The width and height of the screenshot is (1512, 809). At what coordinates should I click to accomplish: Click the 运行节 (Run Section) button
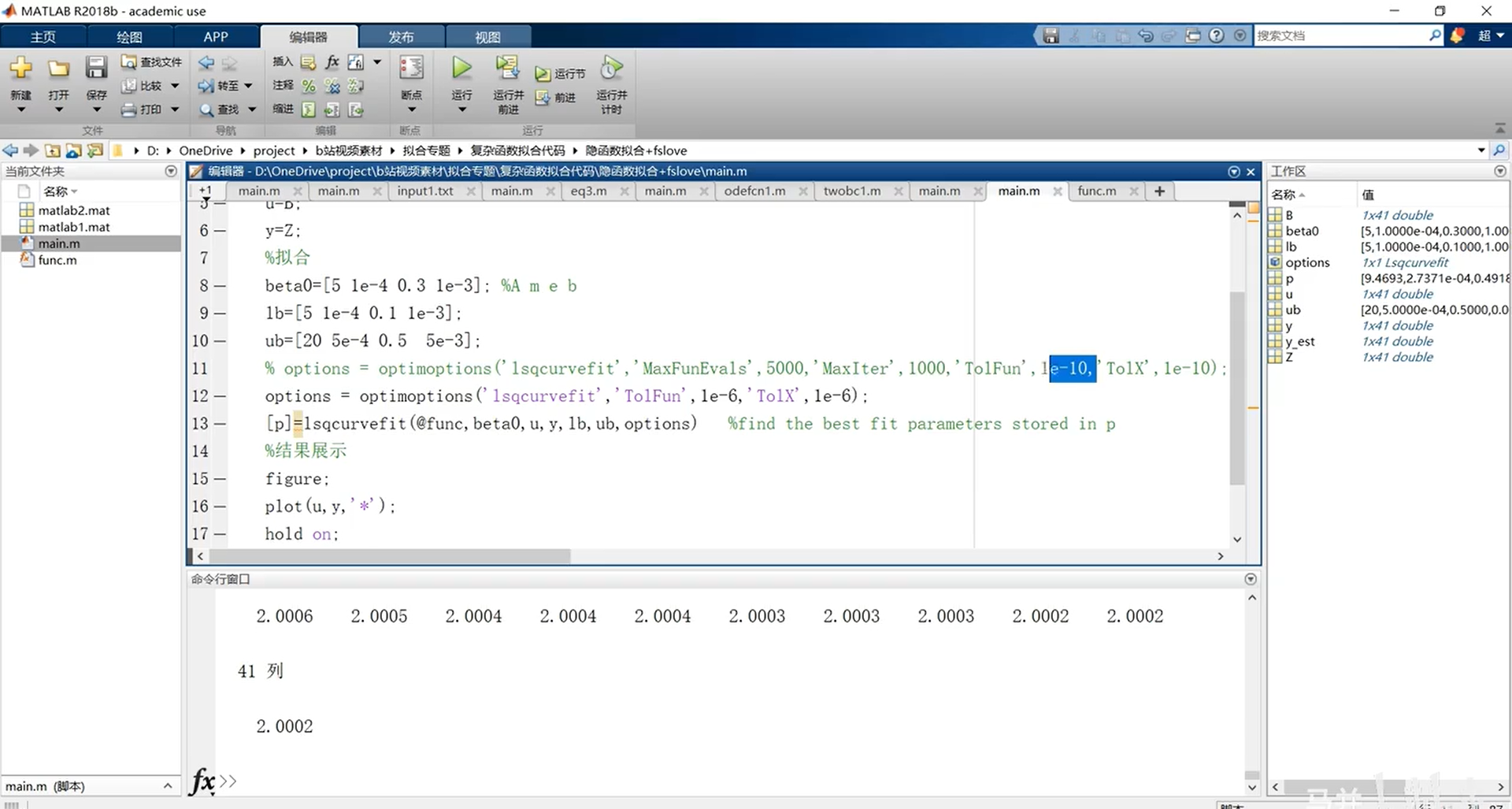coord(560,73)
